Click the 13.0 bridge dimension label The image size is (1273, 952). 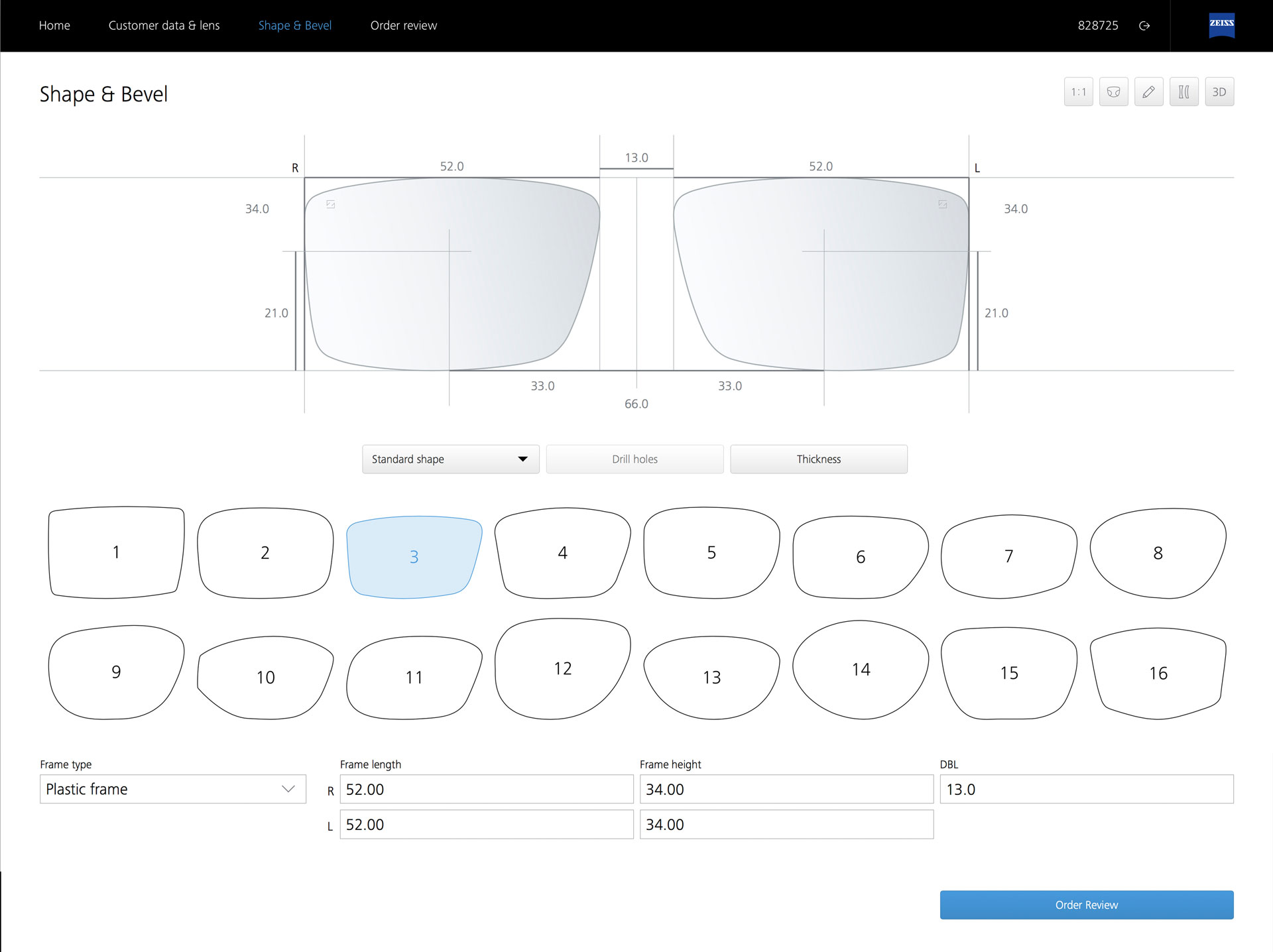[636, 158]
